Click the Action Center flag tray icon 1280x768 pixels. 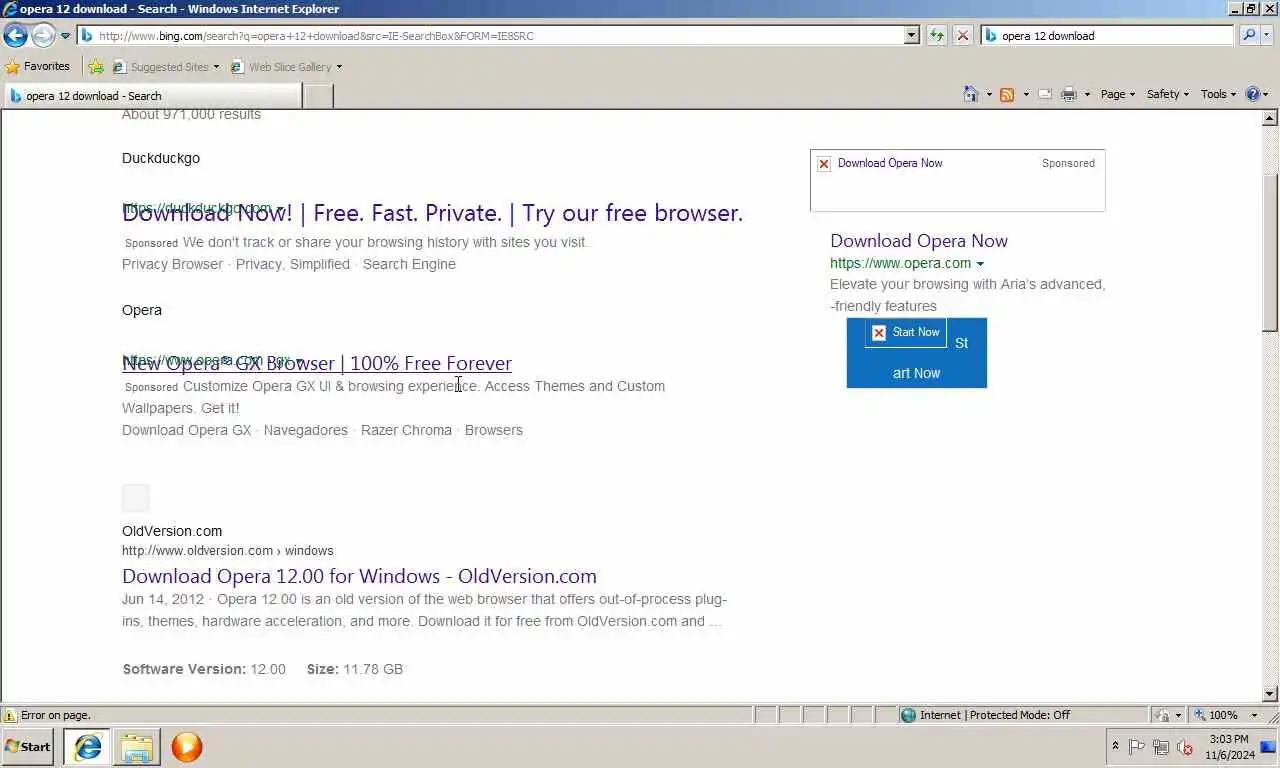click(x=1137, y=746)
